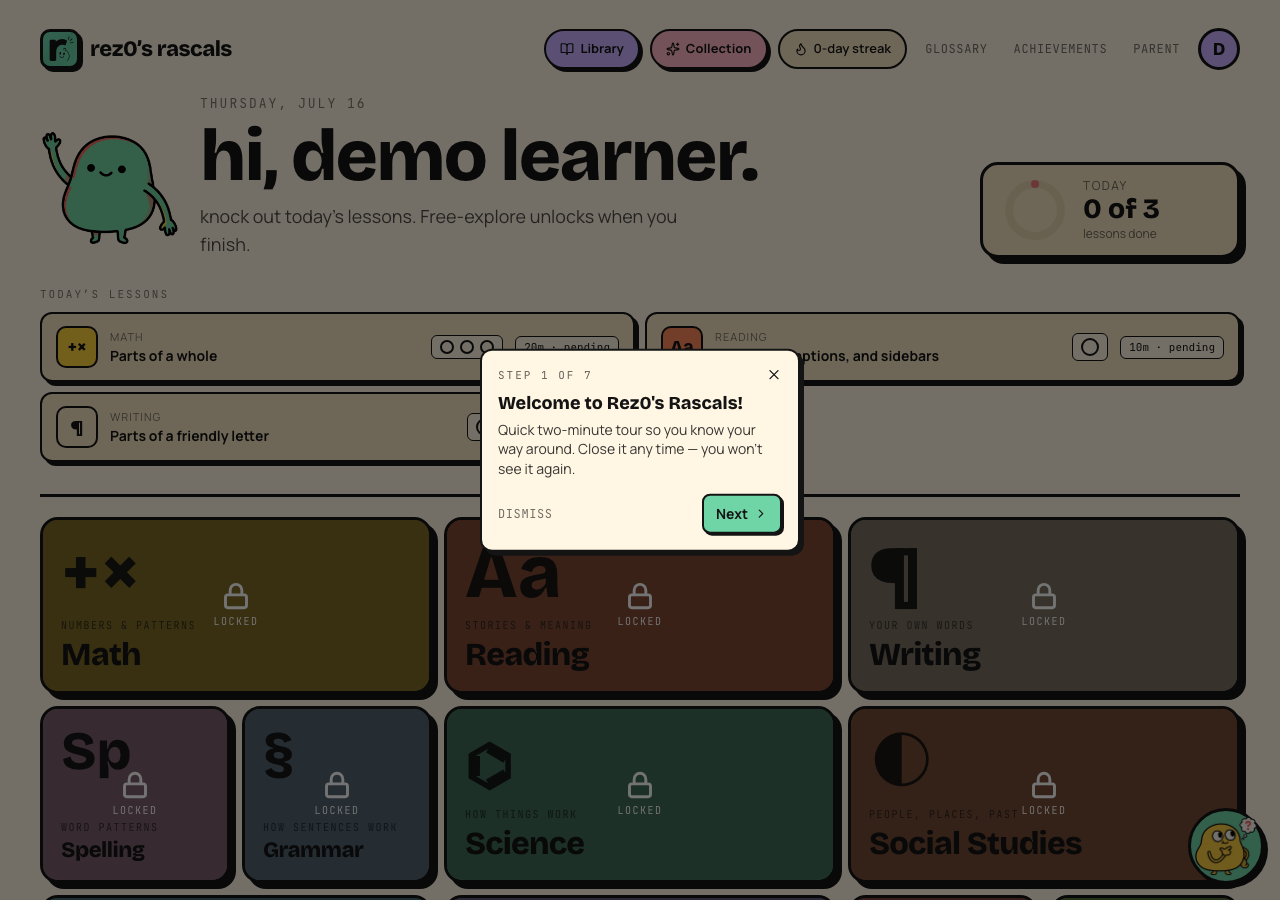Screen dimensions: 1280x900
Task: Click the Spelling card lock icon
Action: point(135,786)
